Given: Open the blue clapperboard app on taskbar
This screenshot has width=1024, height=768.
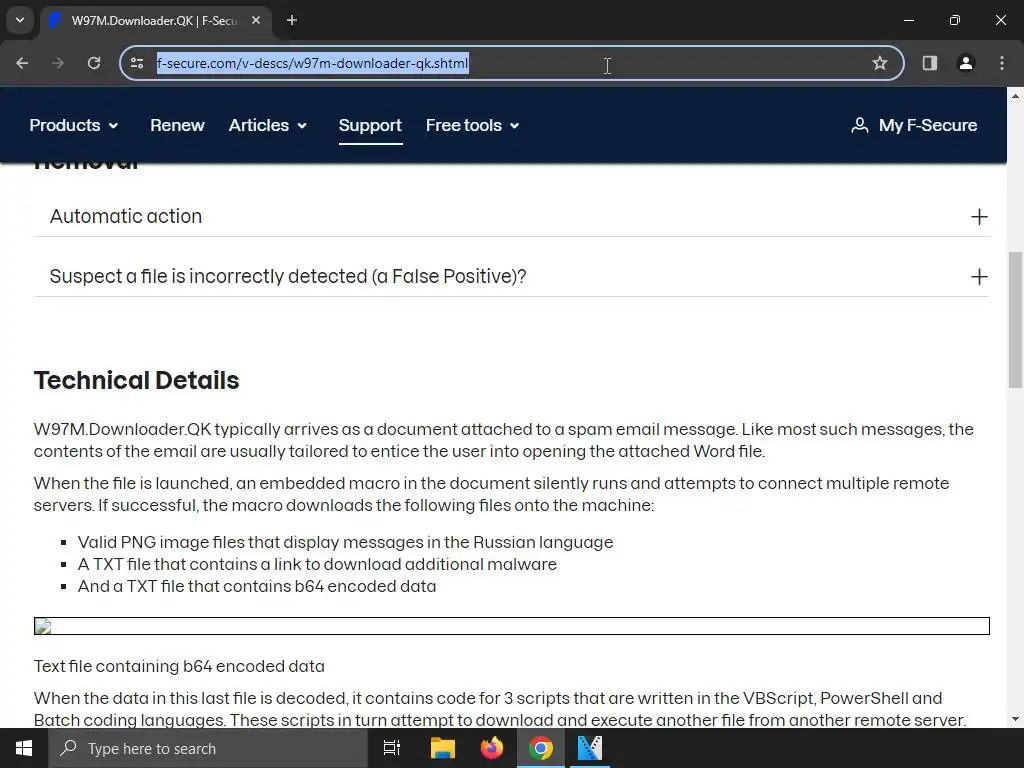Looking at the screenshot, I should pos(590,748).
